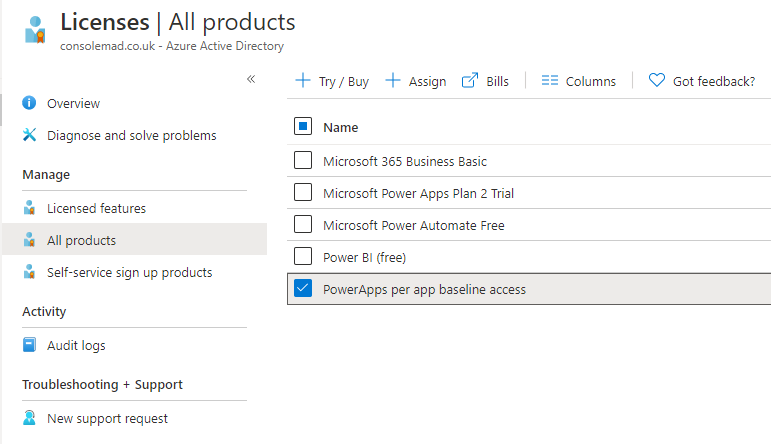Click consolemad.co.uk - Azure Active Directory subtitle
The height and width of the screenshot is (444, 771).
[172, 46]
